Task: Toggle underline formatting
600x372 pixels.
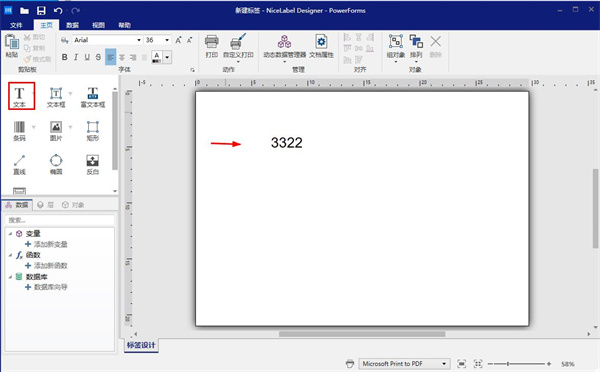Action: tap(87, 57)
